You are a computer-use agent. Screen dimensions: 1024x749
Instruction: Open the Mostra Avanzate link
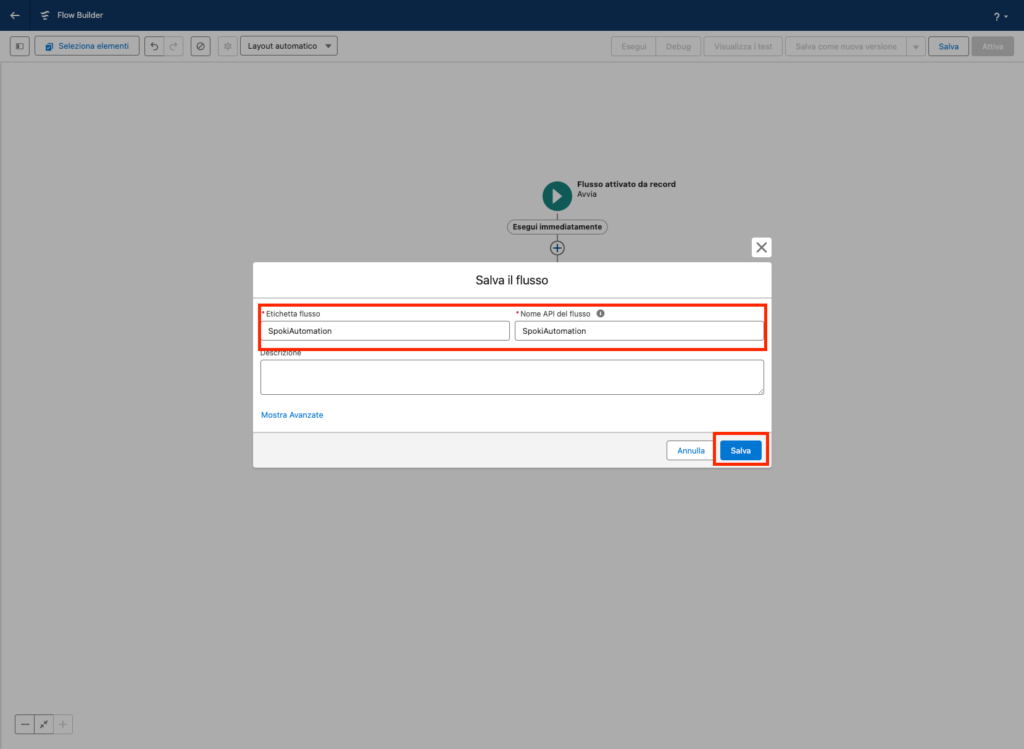(x=292, y=414)
